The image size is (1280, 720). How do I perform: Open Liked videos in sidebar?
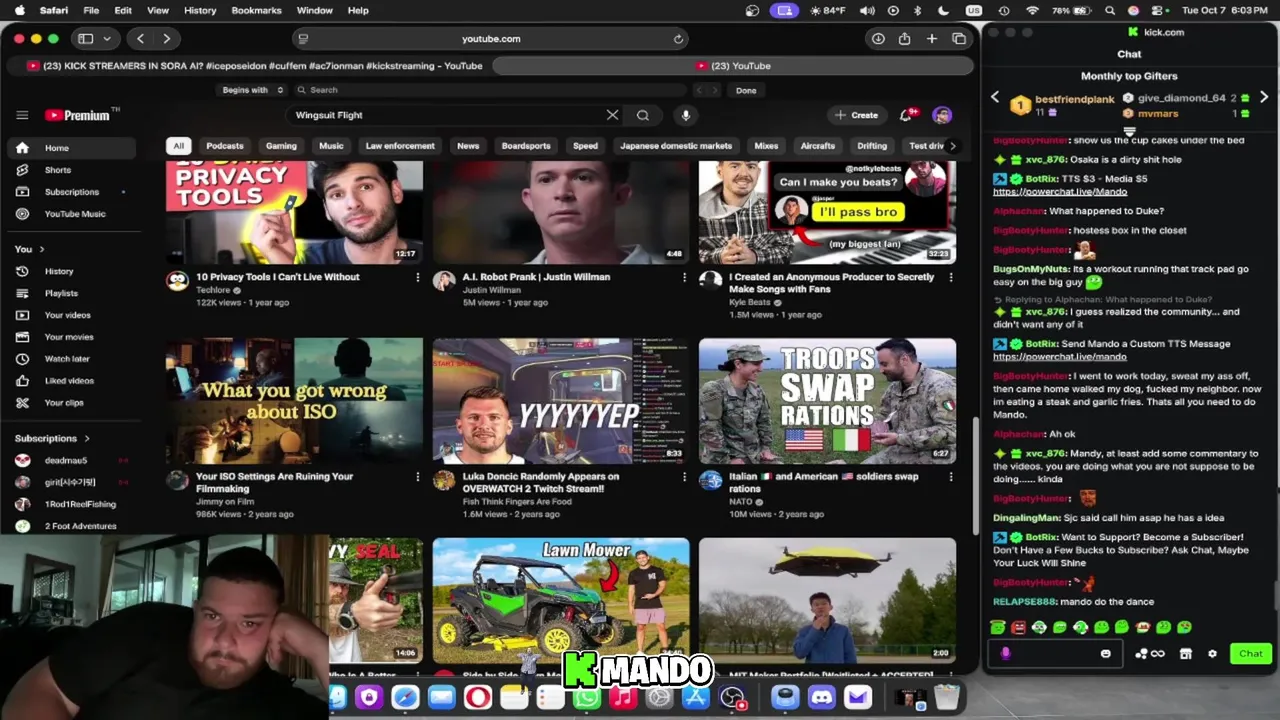(x=68, y=381)
